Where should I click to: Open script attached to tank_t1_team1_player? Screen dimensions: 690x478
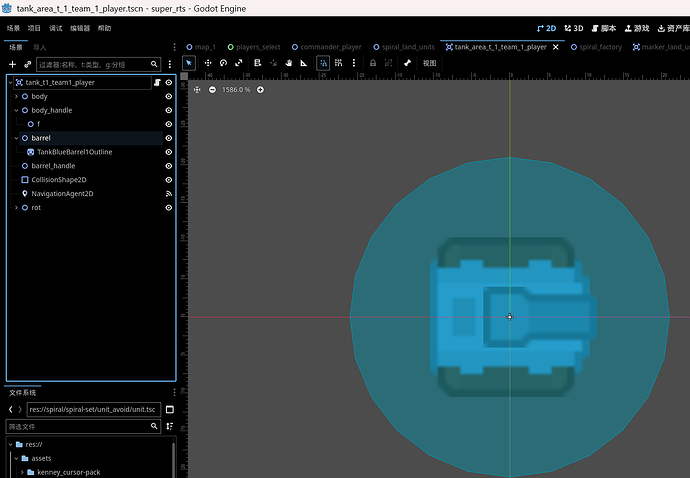click(x=156, y=82)
